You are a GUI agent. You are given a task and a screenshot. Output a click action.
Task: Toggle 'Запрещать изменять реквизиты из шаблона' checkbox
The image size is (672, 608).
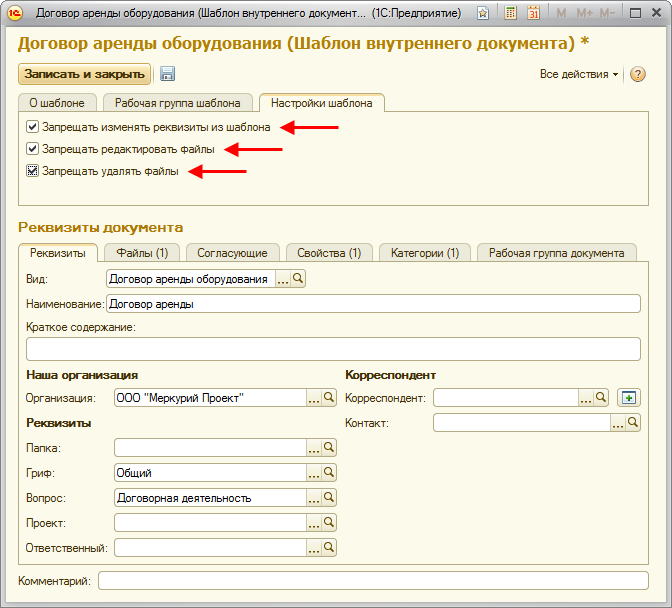(33, 127)
